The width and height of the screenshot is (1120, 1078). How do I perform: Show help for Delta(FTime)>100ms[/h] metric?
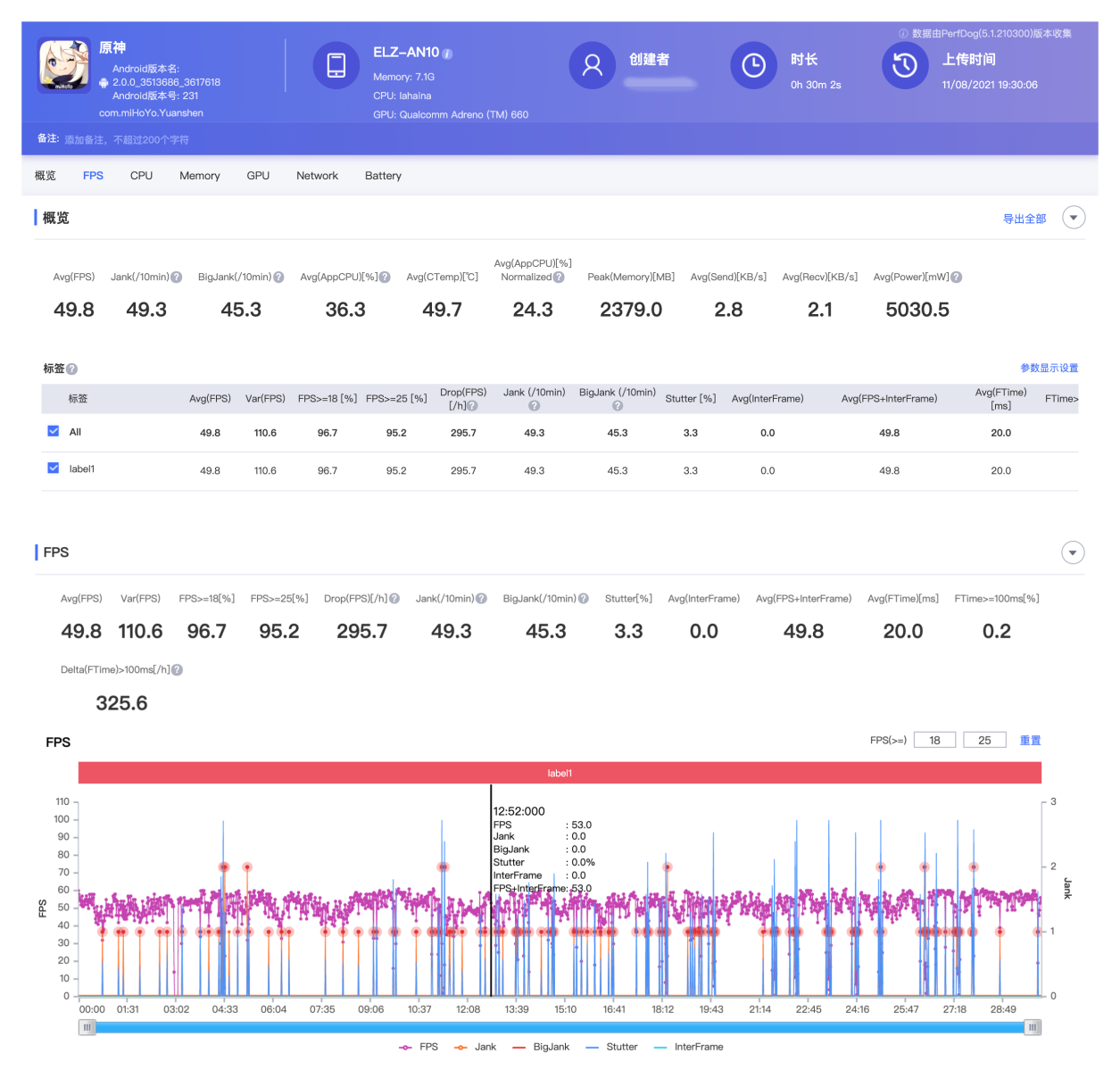pyautogui.click(x=177, y=670)
